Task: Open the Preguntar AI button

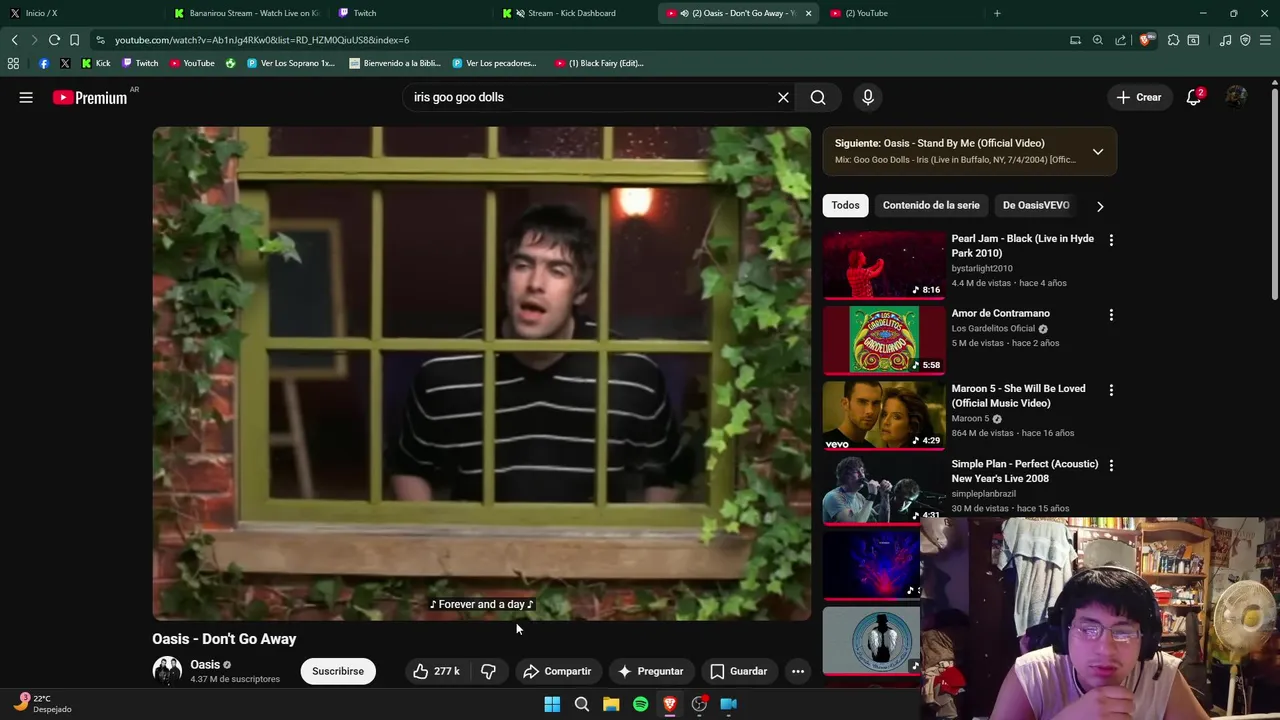Action: [651, 671]
